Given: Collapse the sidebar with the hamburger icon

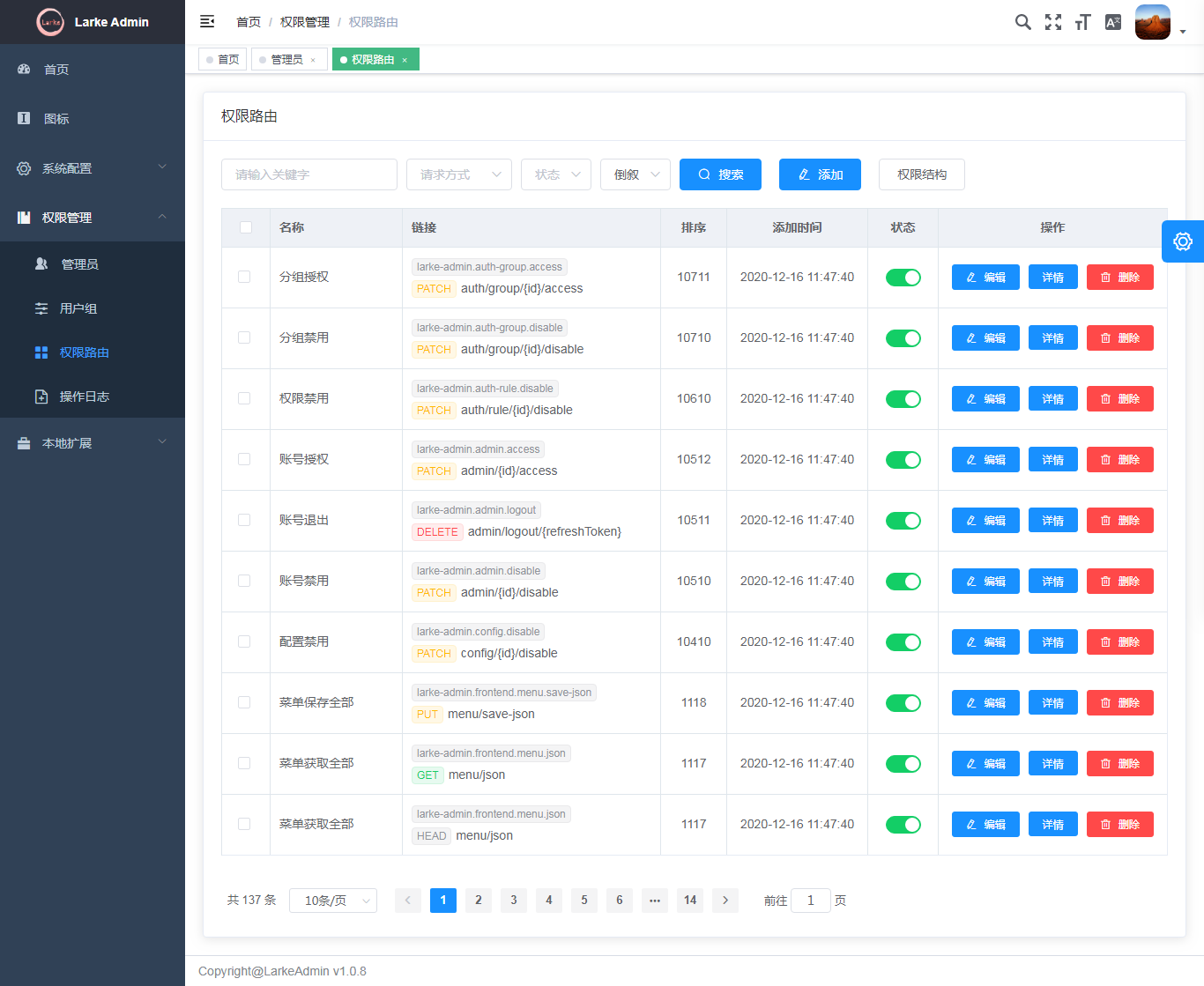Looking at the screenshot, I should click(207, 21).
